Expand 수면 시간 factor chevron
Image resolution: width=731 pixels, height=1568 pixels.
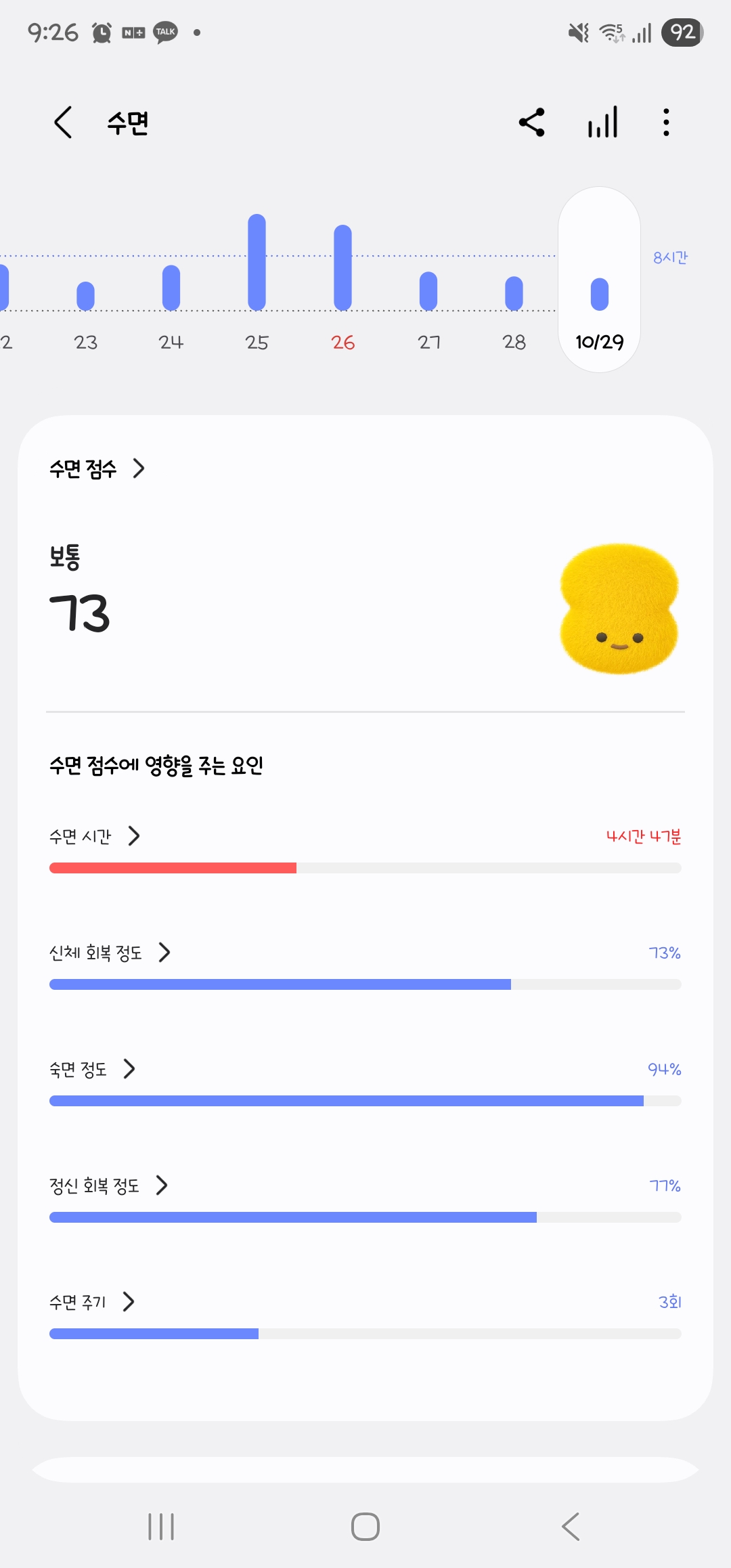134,836
